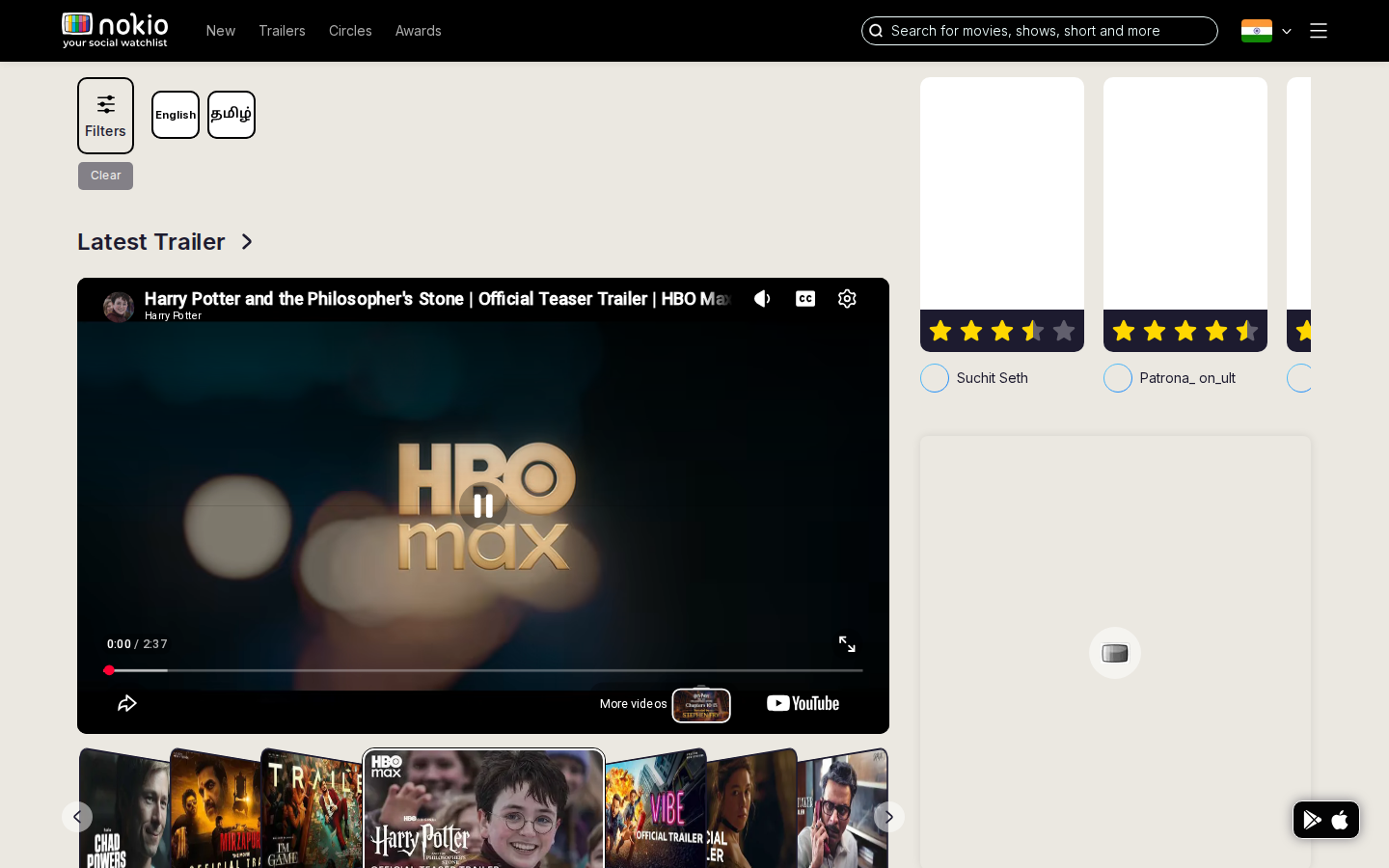Open the Awards menu item

click(x=419, y=31)
